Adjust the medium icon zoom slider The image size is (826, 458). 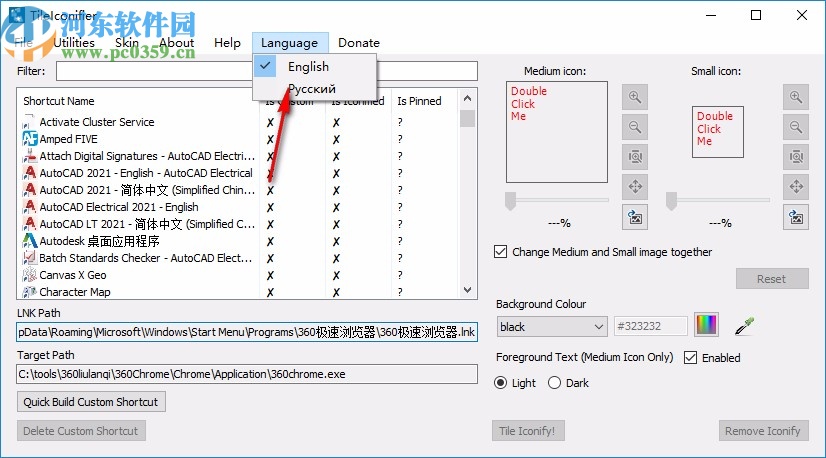click(557, 200)
